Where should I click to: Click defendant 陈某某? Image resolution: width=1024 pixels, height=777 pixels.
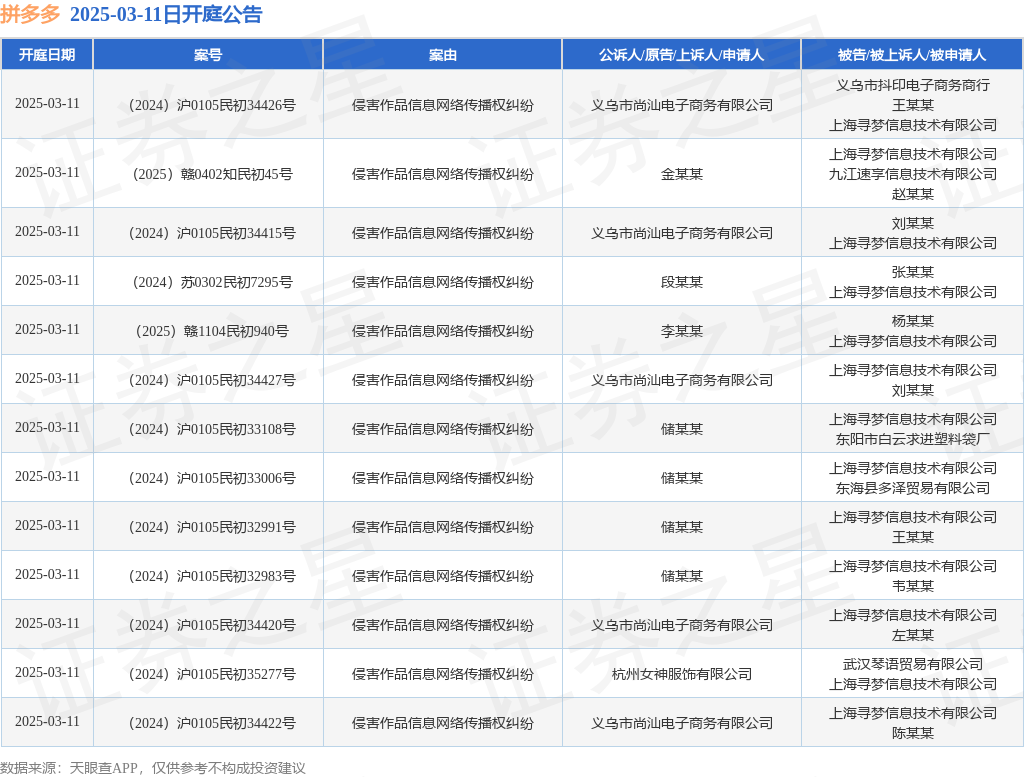(x=913, y=733)
